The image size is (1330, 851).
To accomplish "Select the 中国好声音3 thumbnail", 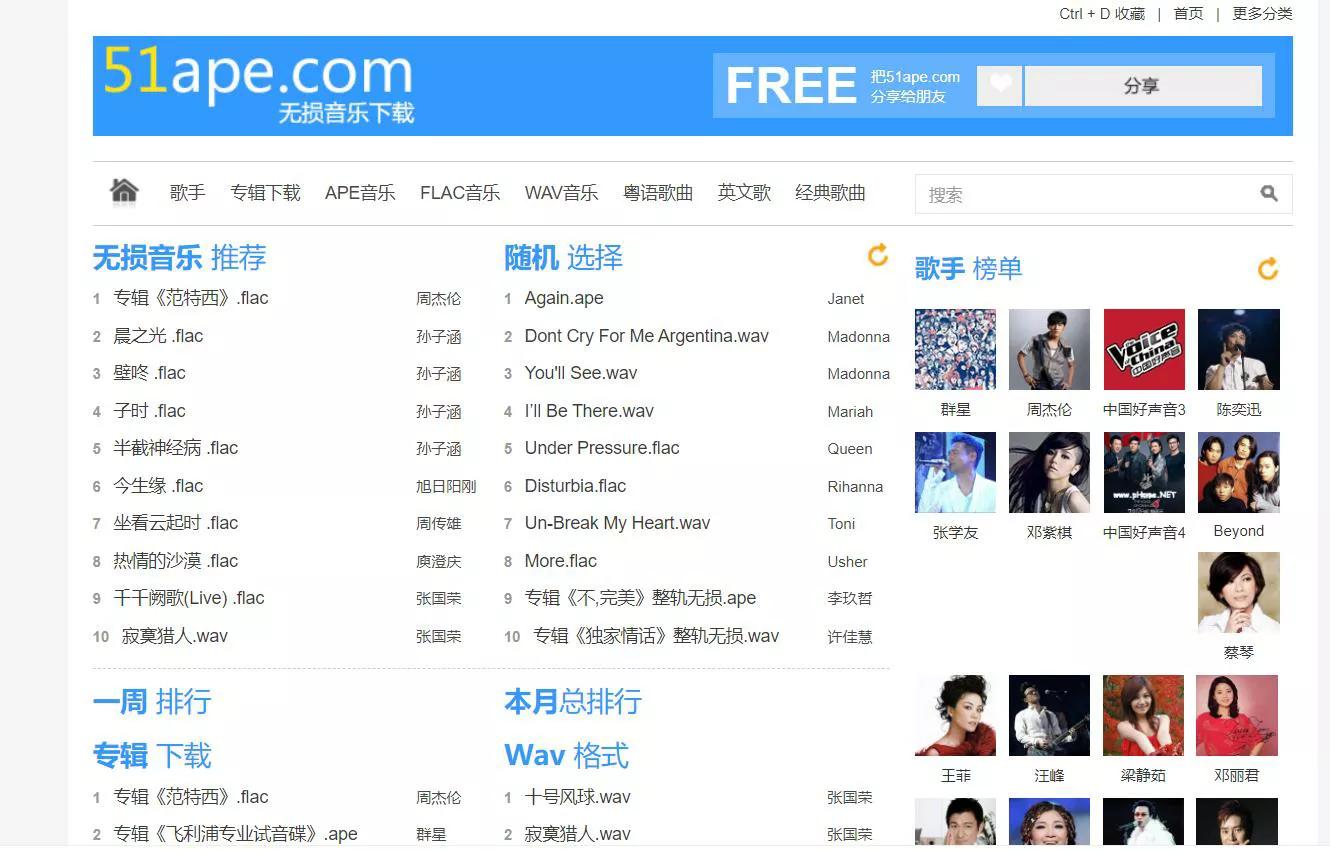I will pyautogui.click(x=1143, y=349).
